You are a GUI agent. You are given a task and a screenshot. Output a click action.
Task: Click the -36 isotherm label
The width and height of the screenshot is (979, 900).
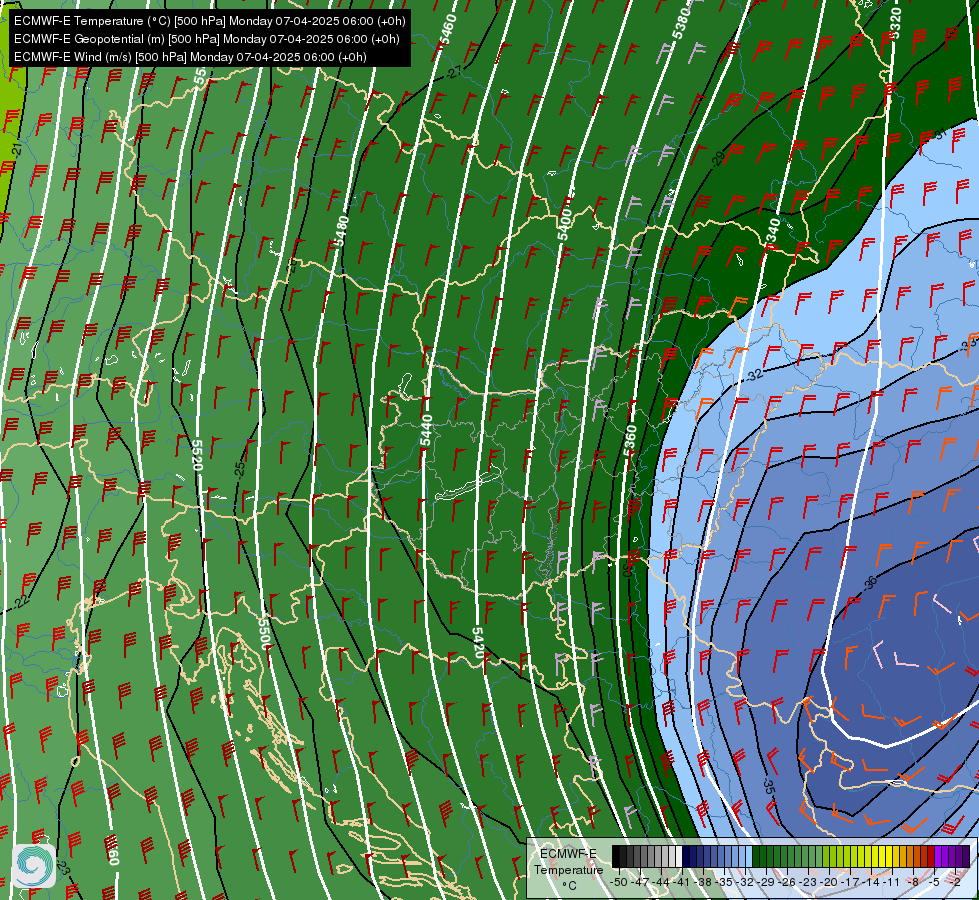coord(870,582)
